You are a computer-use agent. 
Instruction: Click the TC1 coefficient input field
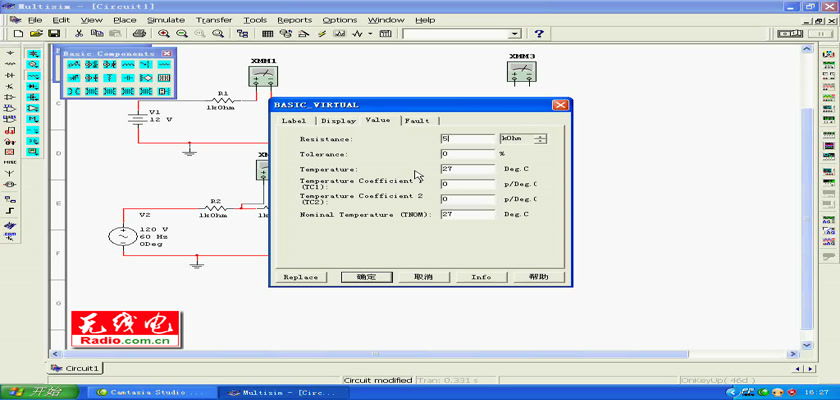(x=468, y=184)
